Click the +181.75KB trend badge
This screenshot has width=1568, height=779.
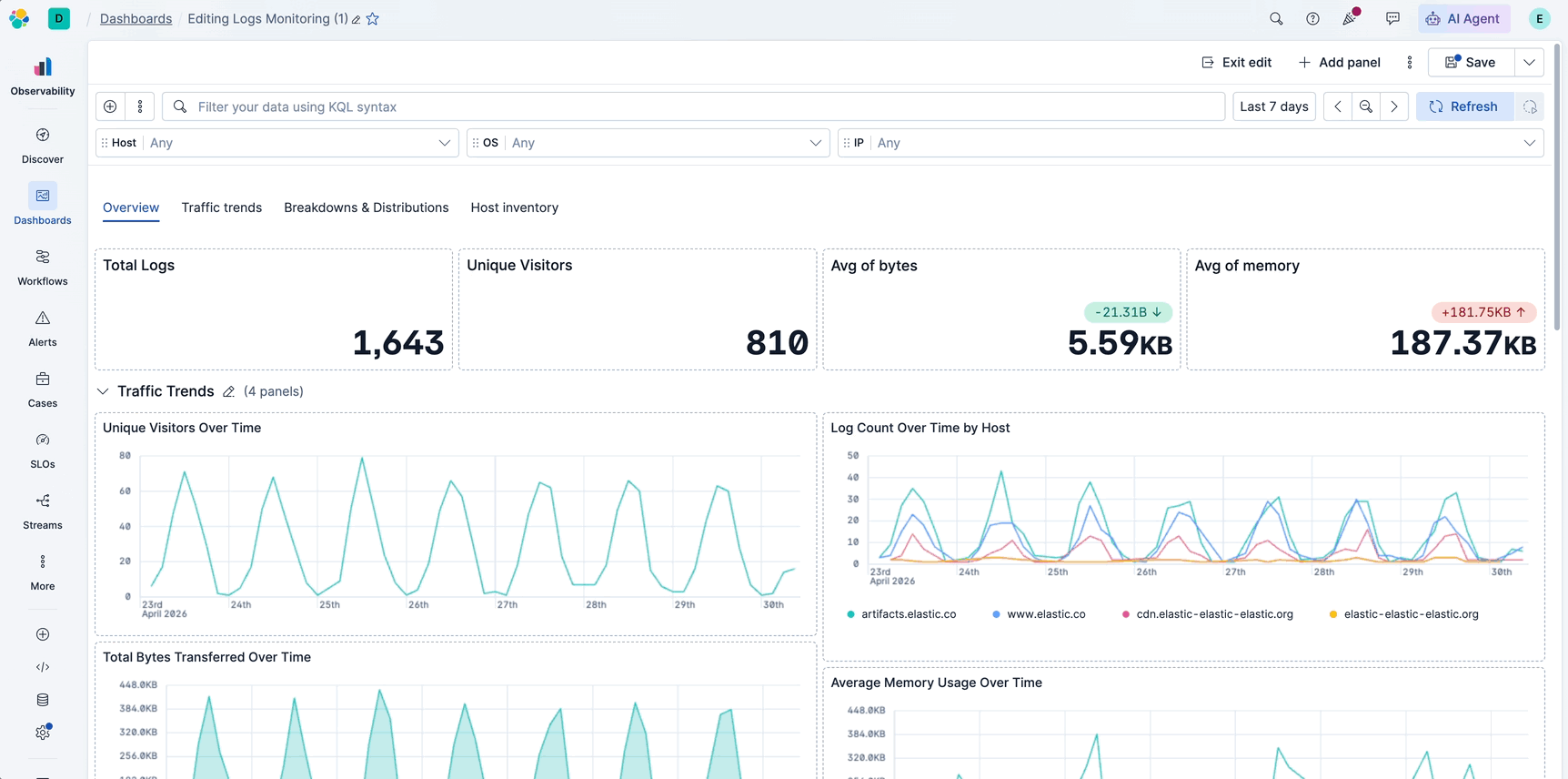(1483, 312)
